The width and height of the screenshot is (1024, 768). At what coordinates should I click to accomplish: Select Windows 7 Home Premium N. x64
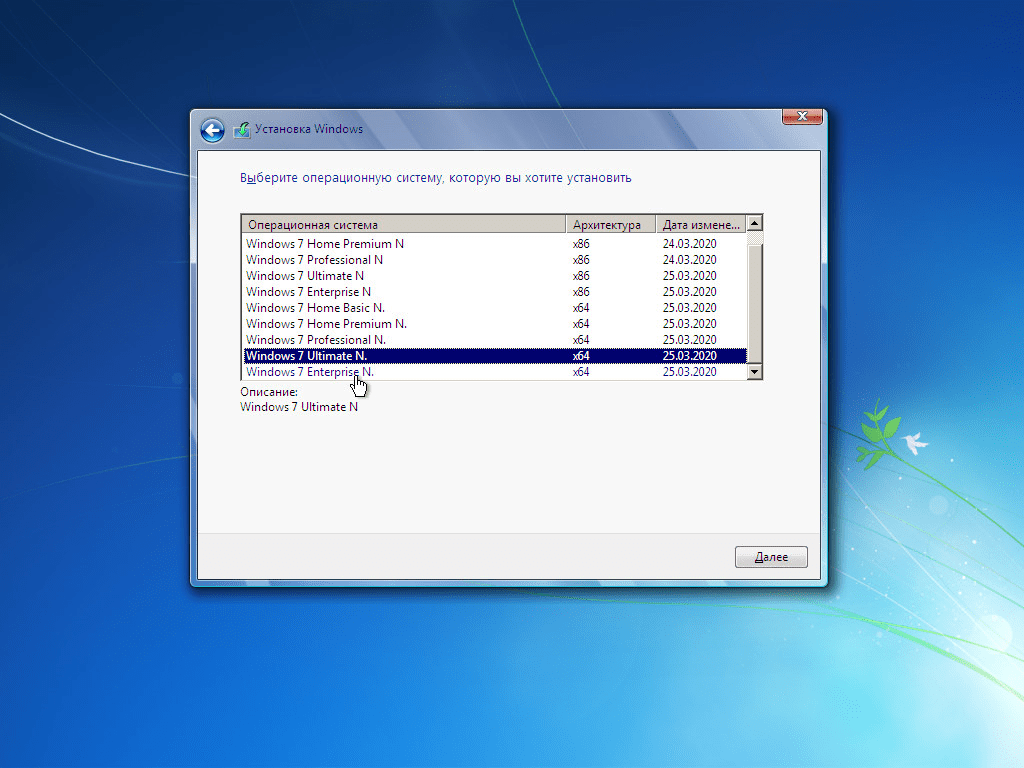pos(494,324)
